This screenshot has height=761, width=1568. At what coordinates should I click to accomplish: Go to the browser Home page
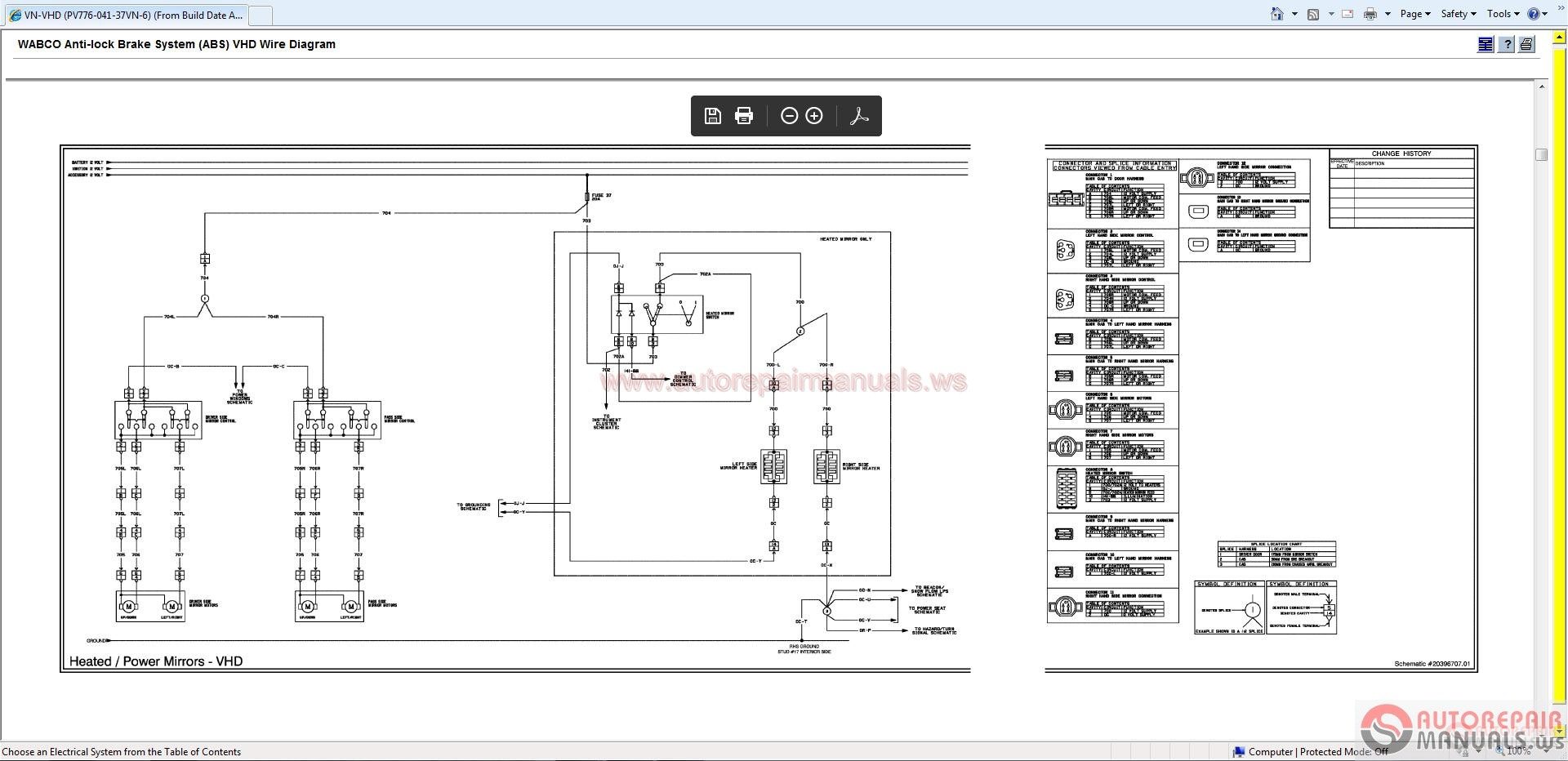pos(1277,14)
